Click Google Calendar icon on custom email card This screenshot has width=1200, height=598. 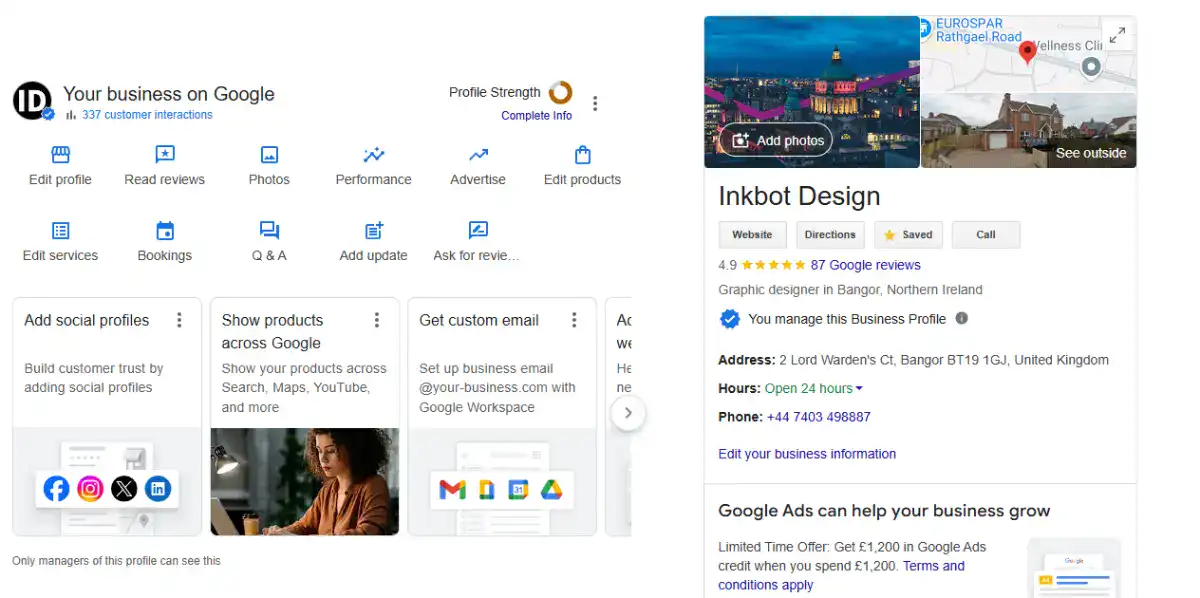coord(518,490)
